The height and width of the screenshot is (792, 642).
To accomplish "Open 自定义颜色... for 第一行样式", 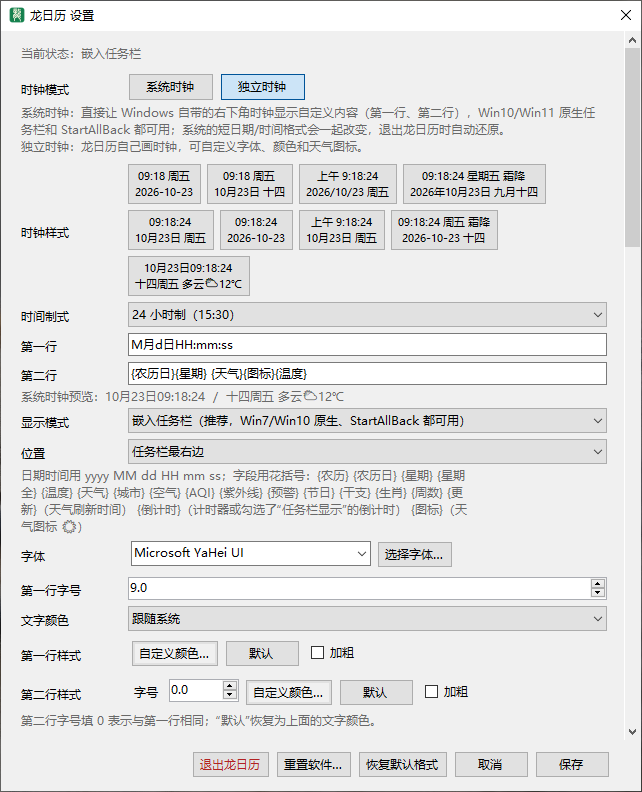I will [x=174, y=654].
